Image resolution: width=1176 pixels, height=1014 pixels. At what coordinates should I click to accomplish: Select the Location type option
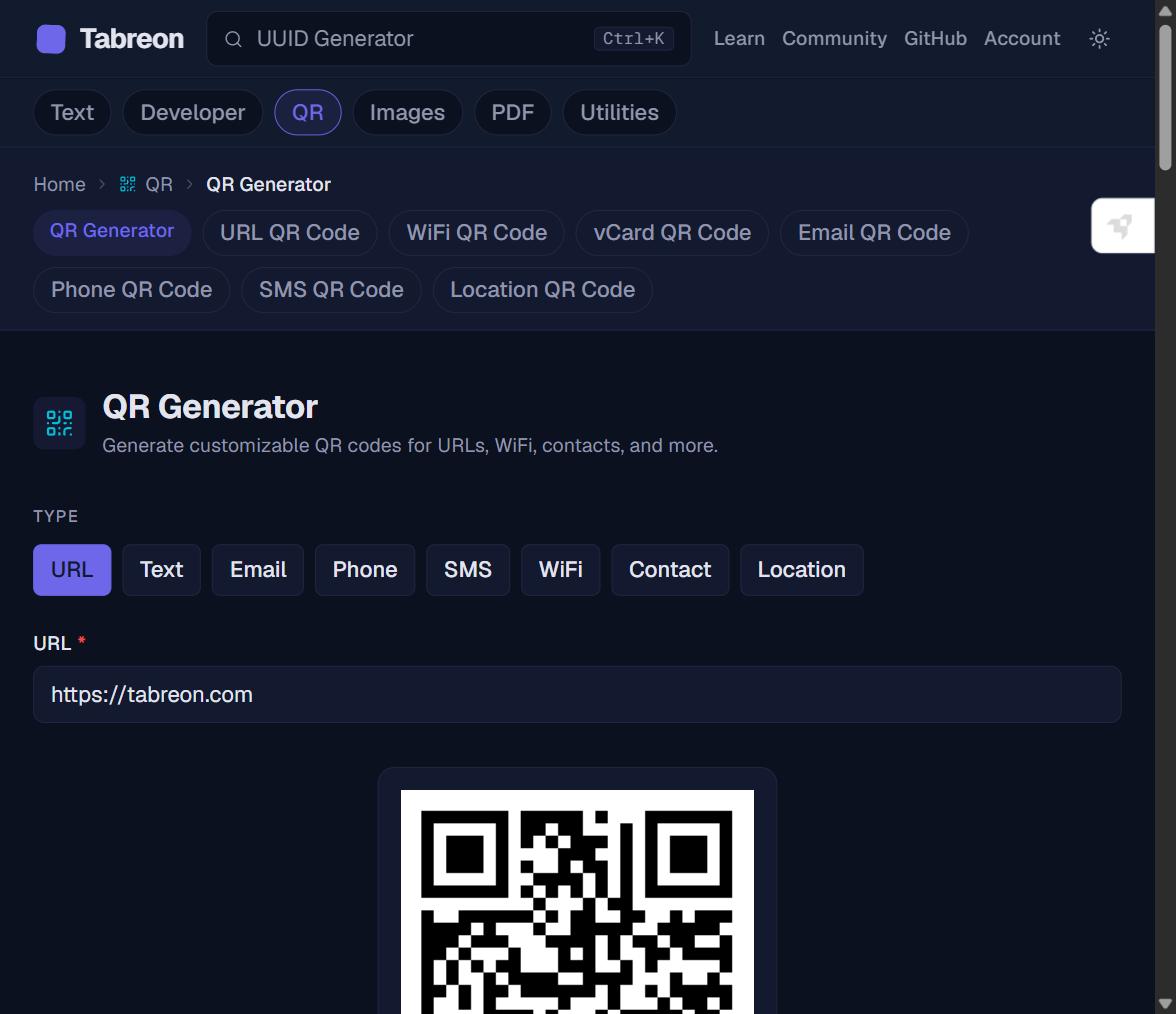point(801,570)
